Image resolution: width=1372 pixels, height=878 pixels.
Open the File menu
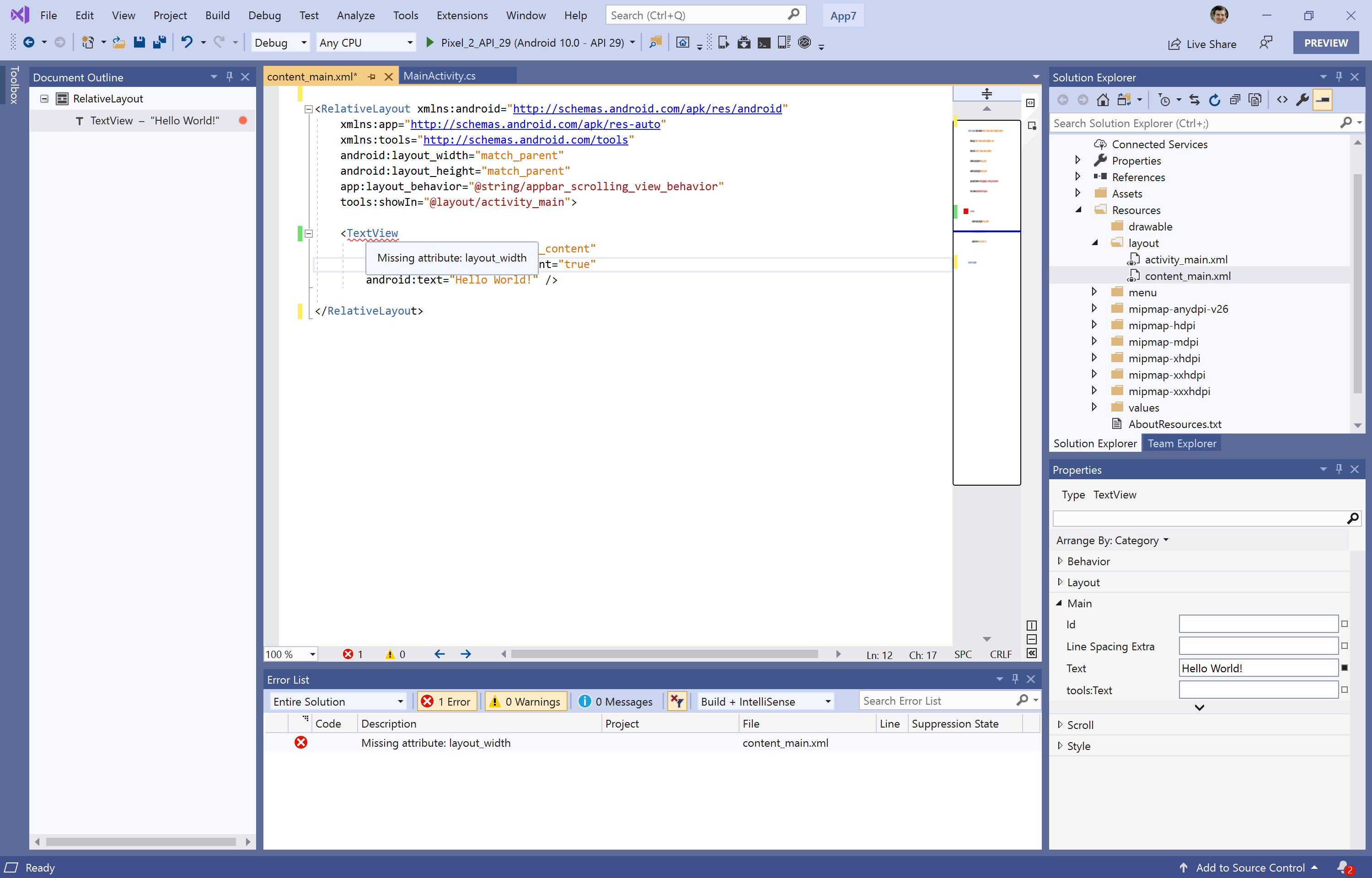coord(47,15)
